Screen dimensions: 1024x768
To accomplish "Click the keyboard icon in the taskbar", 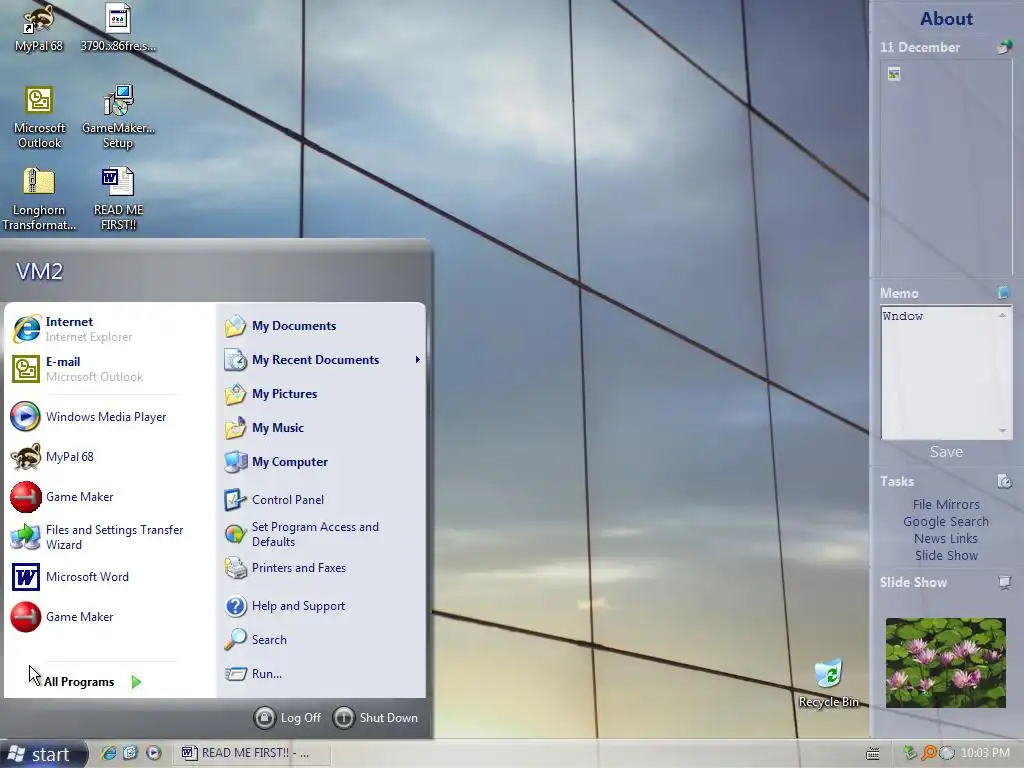I will tap(872, 754).
